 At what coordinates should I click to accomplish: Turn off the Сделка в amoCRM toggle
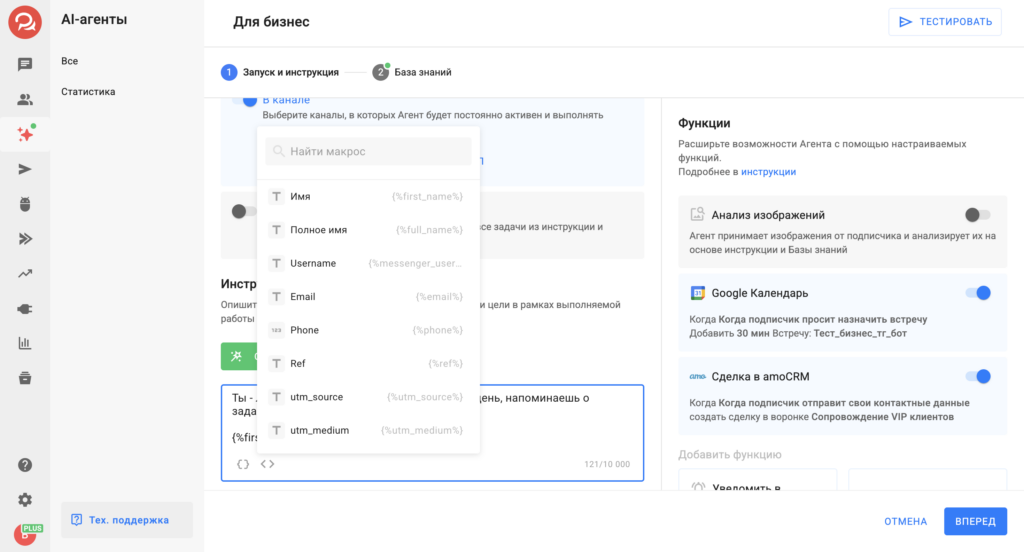point(976,376)
